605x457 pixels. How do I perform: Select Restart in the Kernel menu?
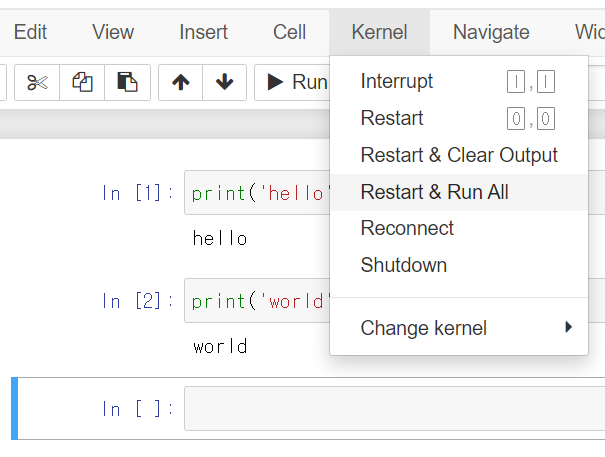(459, 118)
